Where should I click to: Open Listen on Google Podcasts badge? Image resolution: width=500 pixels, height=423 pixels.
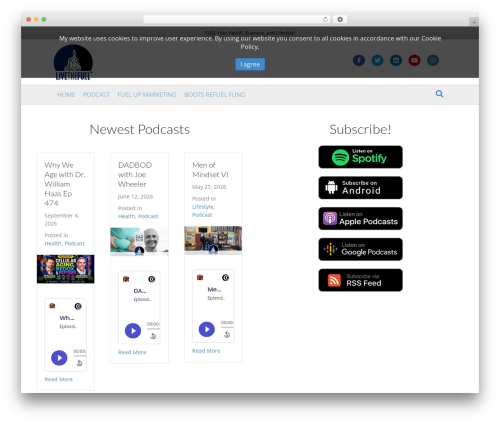click(x=360, y=249)
